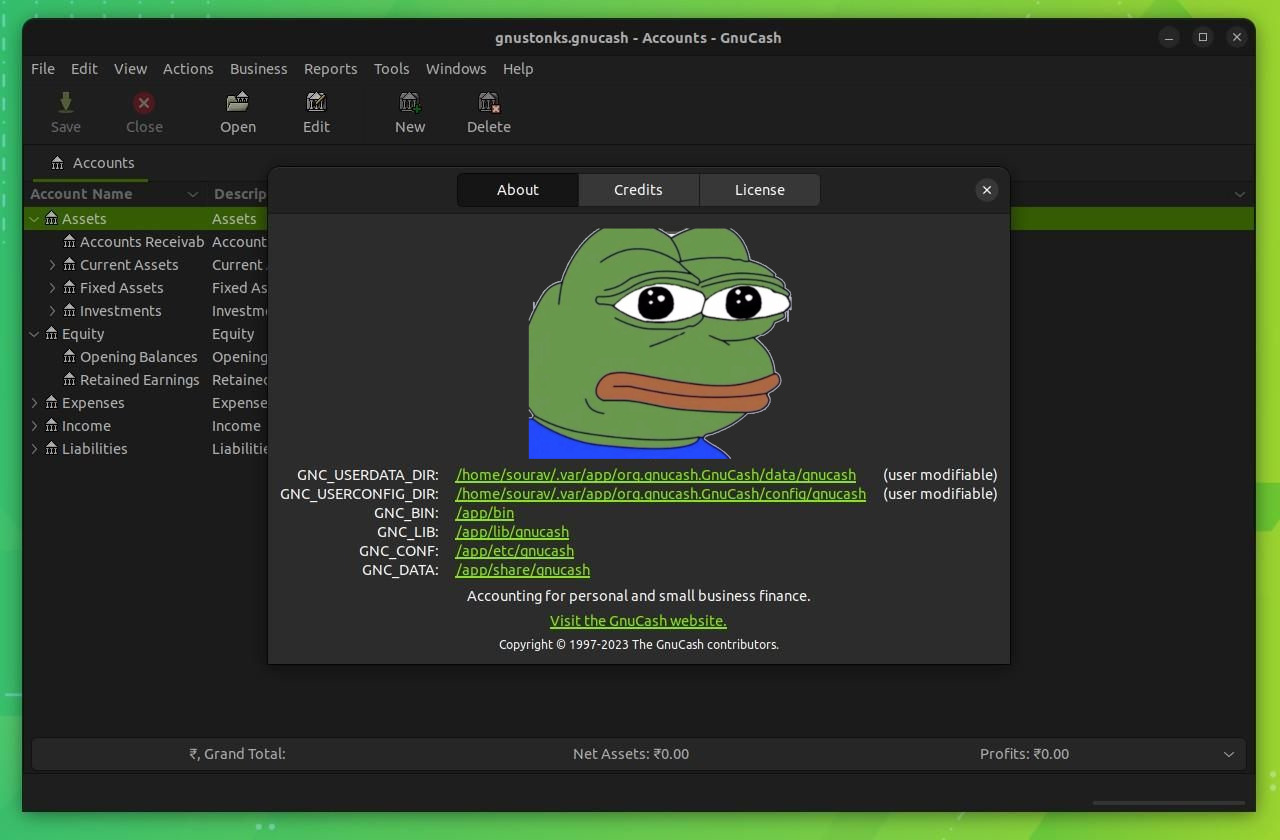The width and height of the screenshot is (1280, 840).
Task: Open the /app/etc/gnucash path link
Action: [515, 551]
